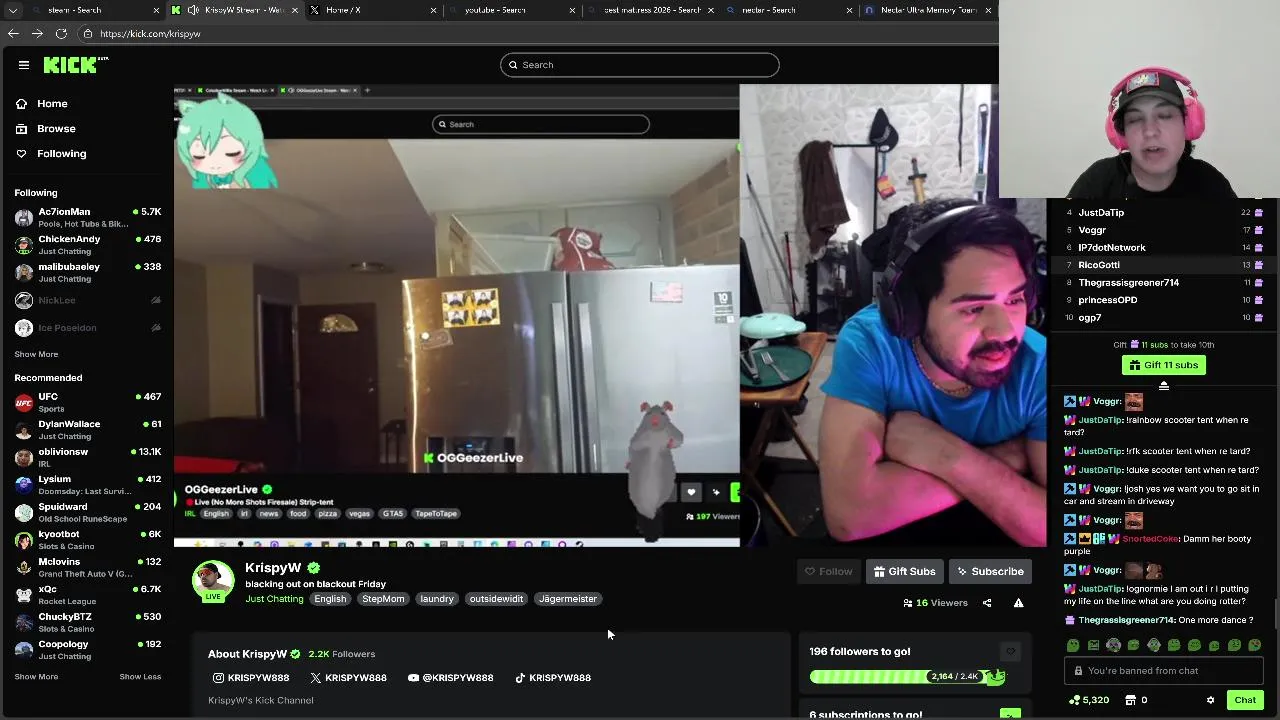Viewport: 1280px width, 720px height.
Task: Click JustDaTip in gift leaderboard
Action: pyautogui.click(x=1101, y=213)
